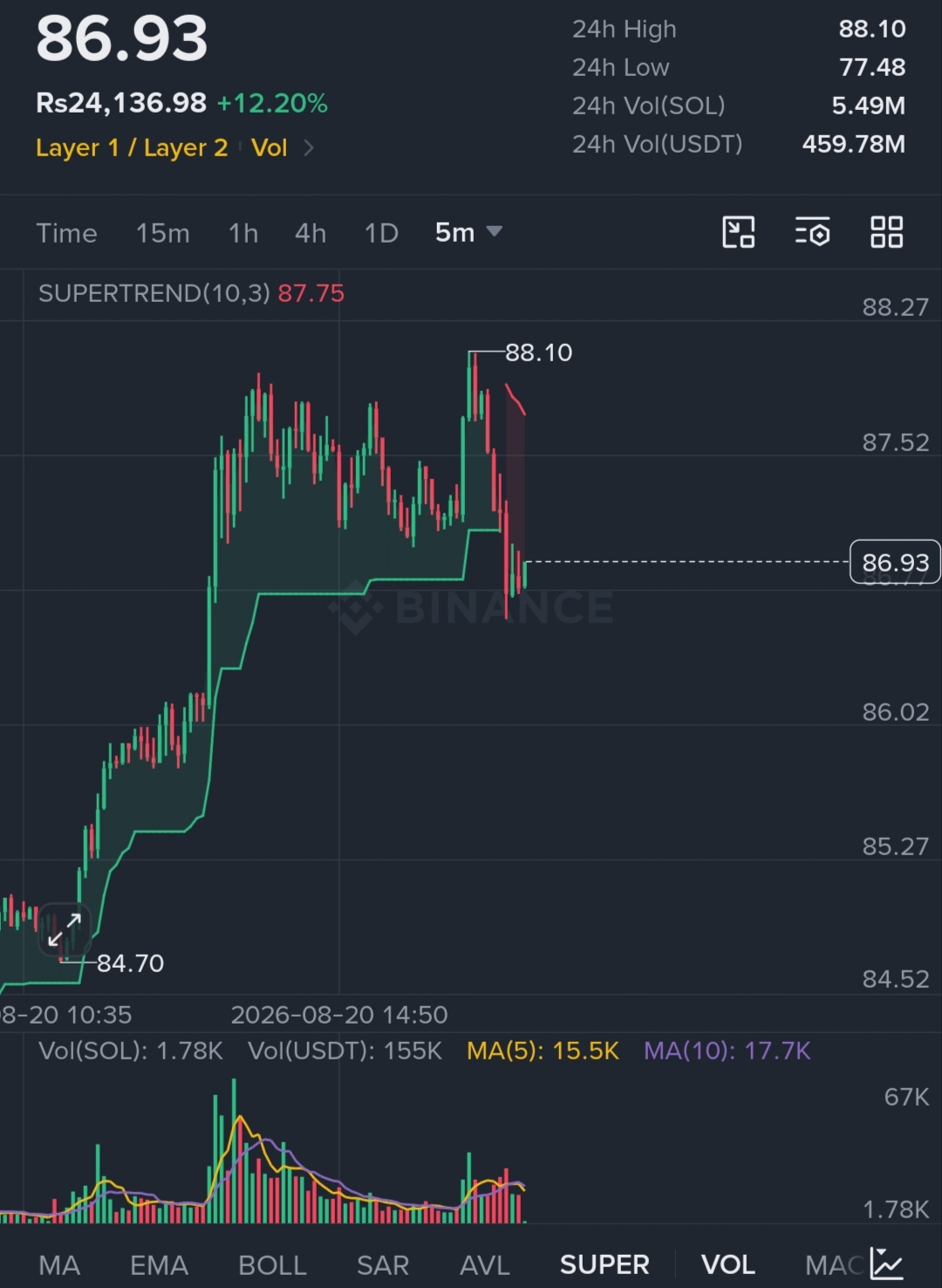942x1288 pixels.
Task: Open the Layer 1 / Layer 2 tag
Action: [x=132, y=147]
